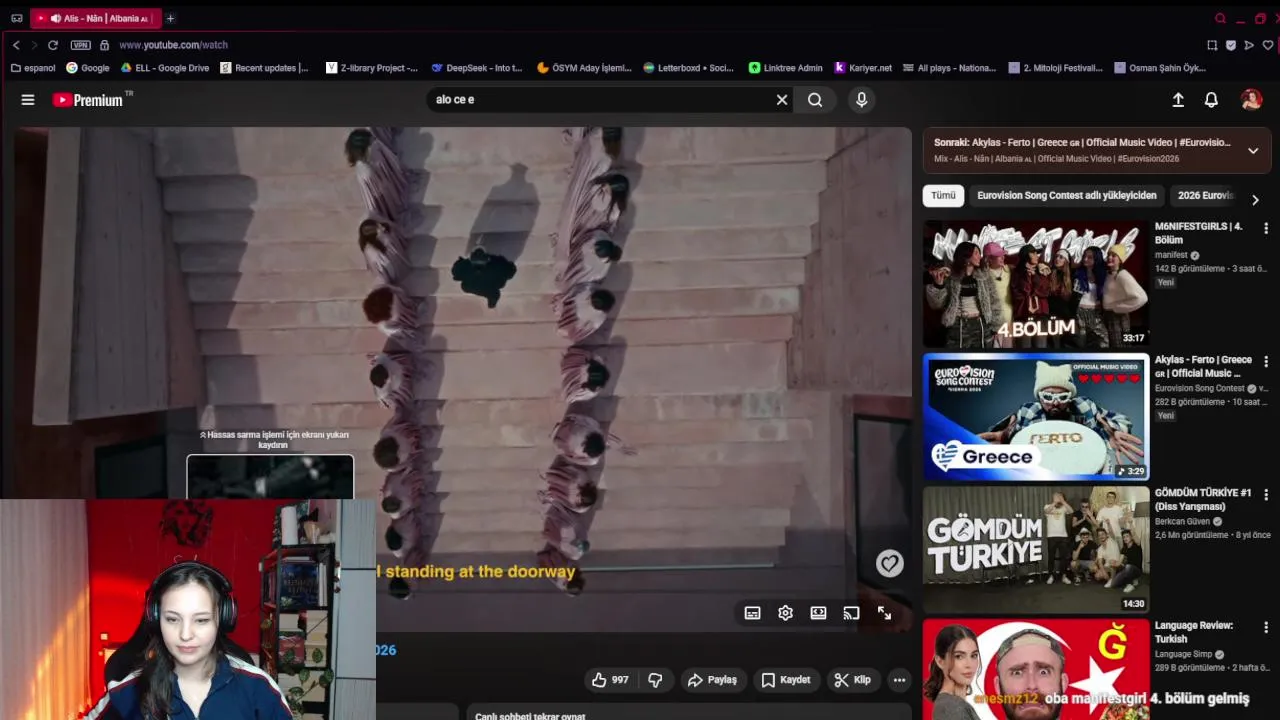Go back in the browser
The image size is (1280, 720).
16,45
